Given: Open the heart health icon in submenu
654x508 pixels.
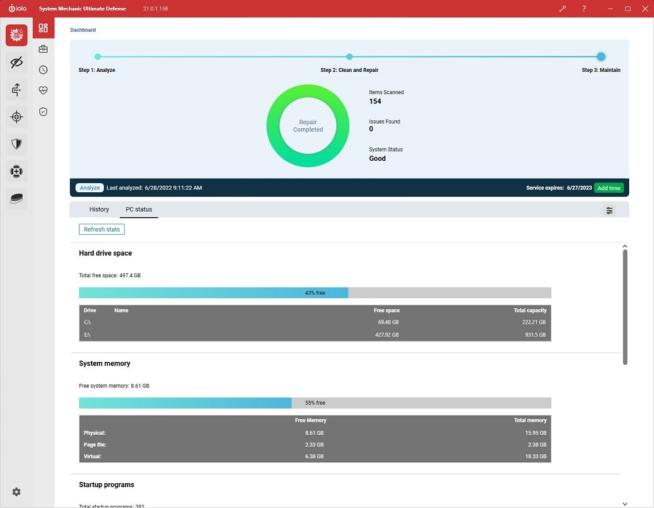Looking at the screenshot, I should [43, 90].
